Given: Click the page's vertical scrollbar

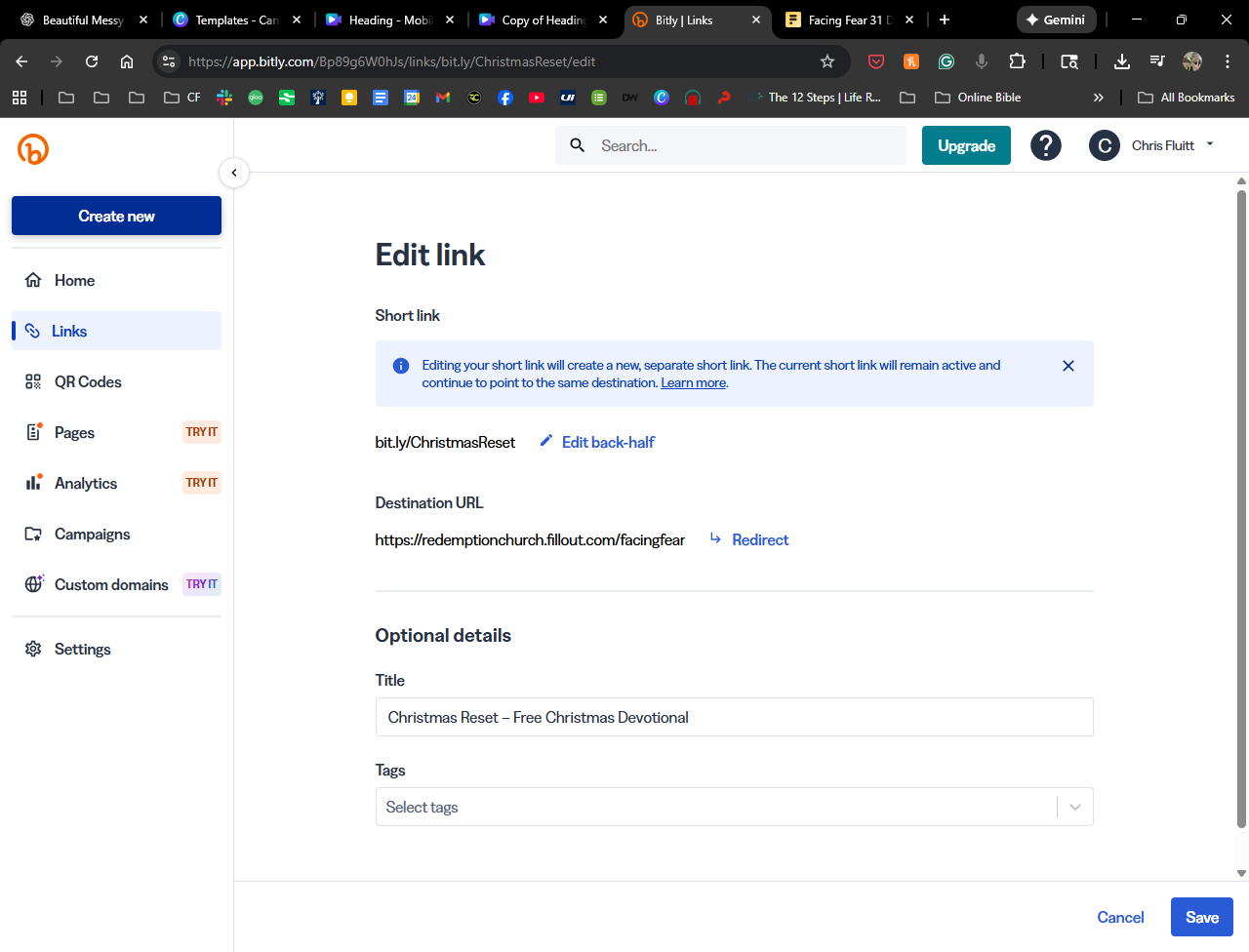Looking at the screenshot, I should 1241,507.
